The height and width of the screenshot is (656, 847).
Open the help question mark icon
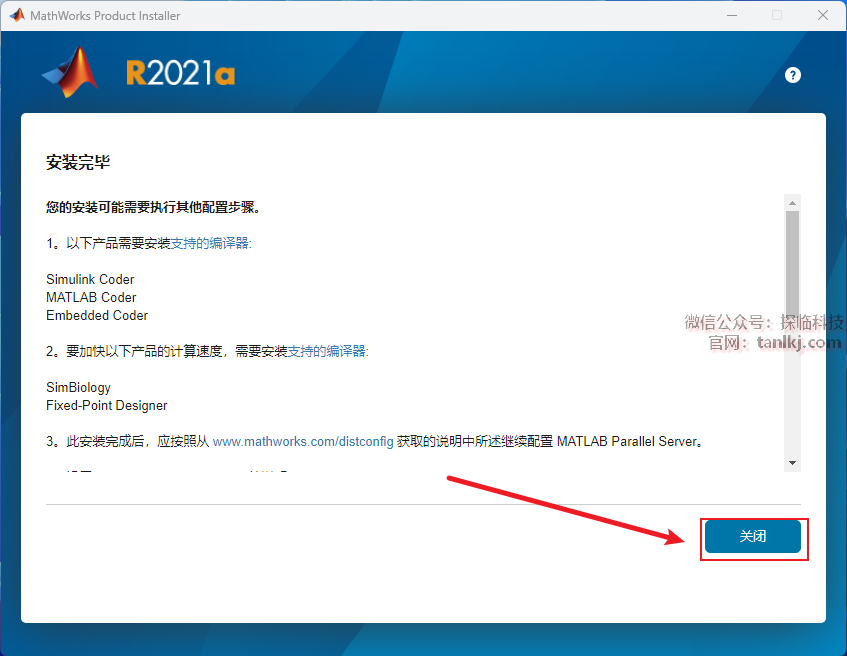pos(792,75)
